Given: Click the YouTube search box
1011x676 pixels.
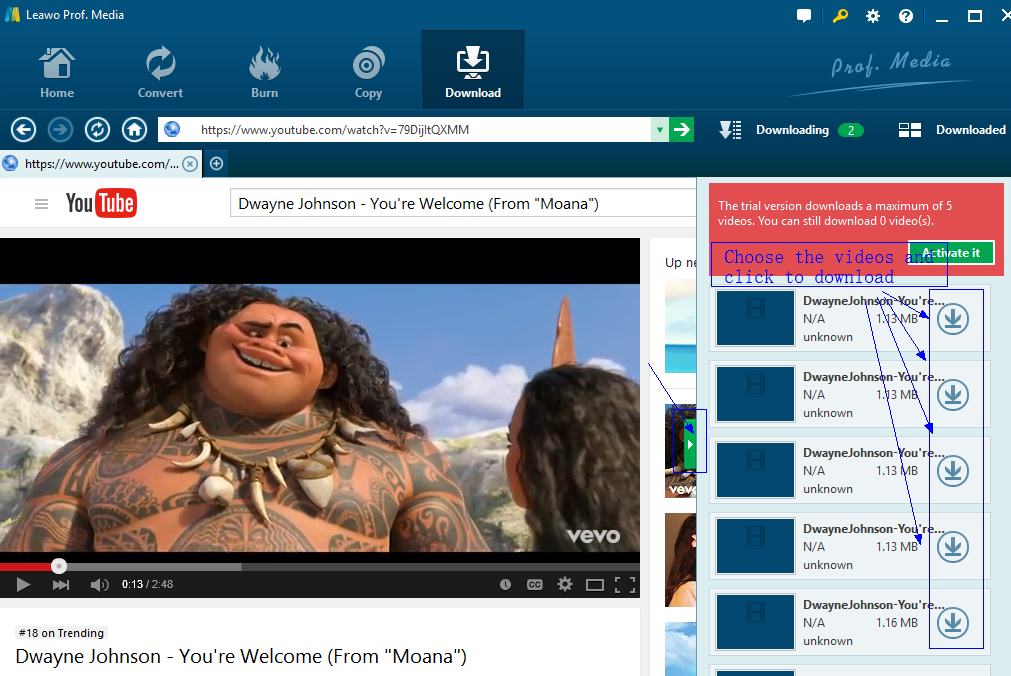Looking at the screenshot, I should coord(463,204).
